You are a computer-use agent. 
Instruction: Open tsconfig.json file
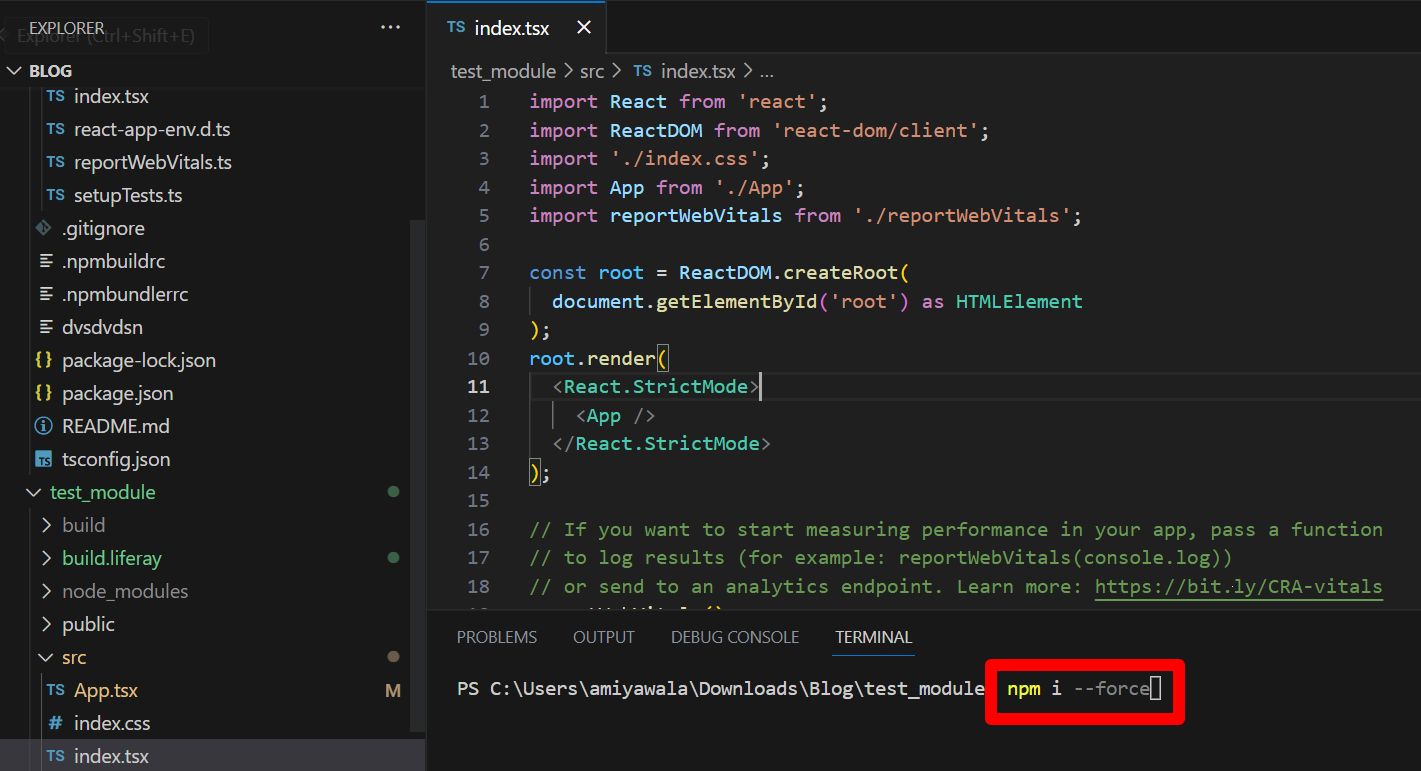tap(116, 459)
